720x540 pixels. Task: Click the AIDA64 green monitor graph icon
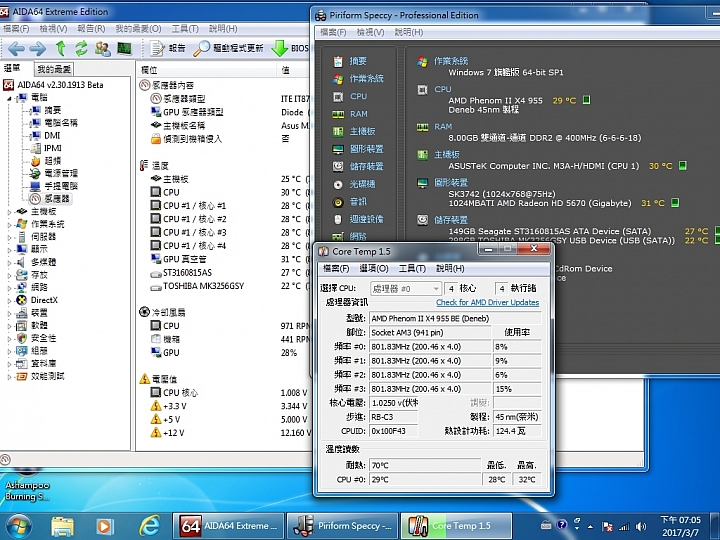pyautogui.click(x=124, y=48)
